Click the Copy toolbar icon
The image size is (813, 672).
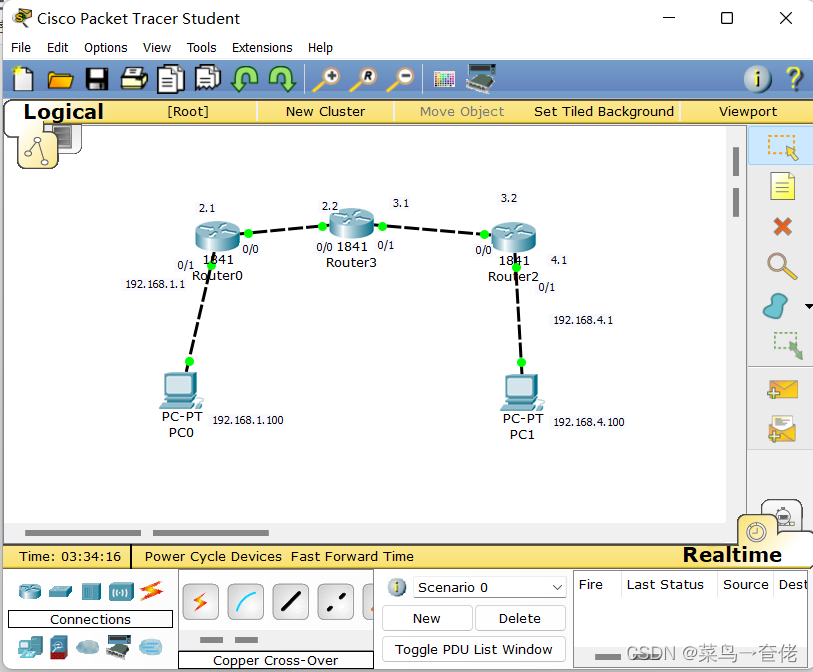171,79
